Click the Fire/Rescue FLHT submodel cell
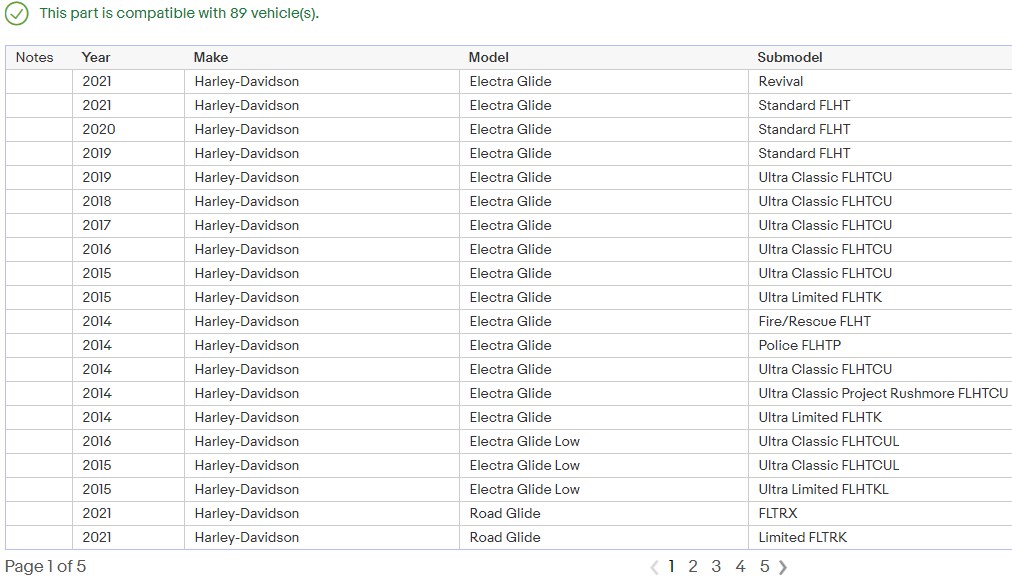 coord(814,321)
